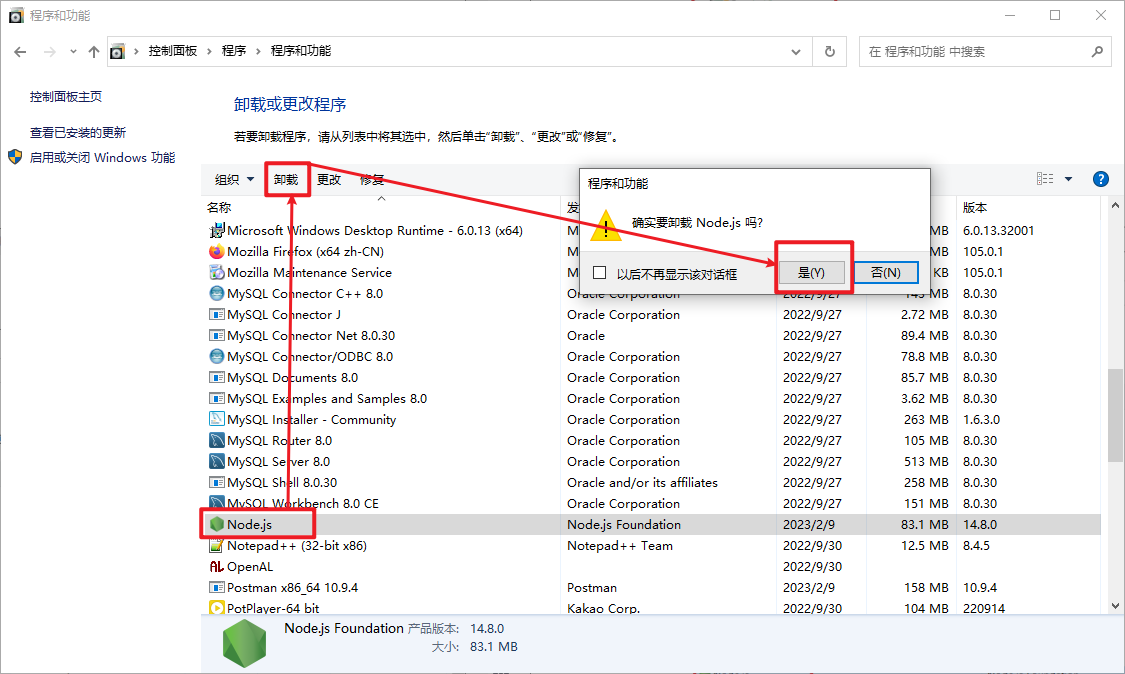Confirm uninstall with 是(Y) button
This screenshot has width=1125, height=674.
(811, 273)
